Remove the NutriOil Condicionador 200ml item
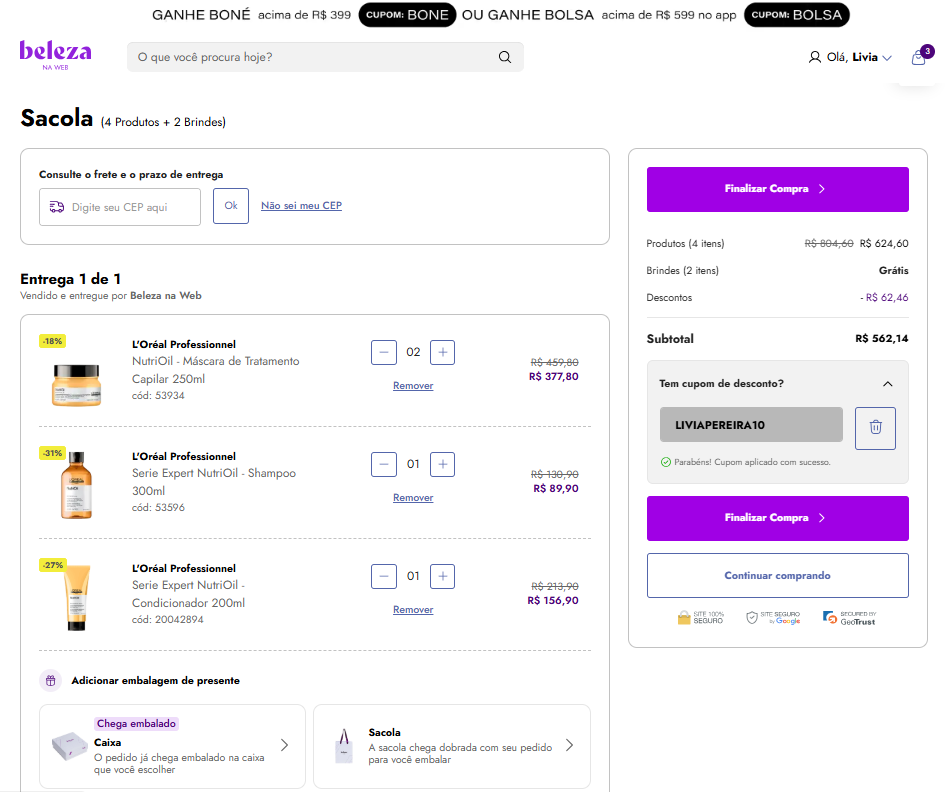The height and width of the screenshot is (792, 948). tap(413, 609)
